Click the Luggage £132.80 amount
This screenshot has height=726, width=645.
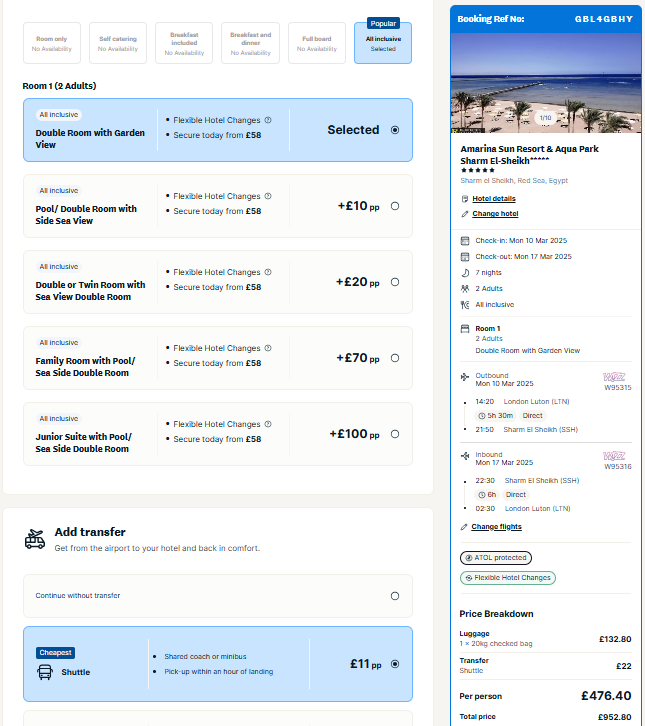pos(615,639)
